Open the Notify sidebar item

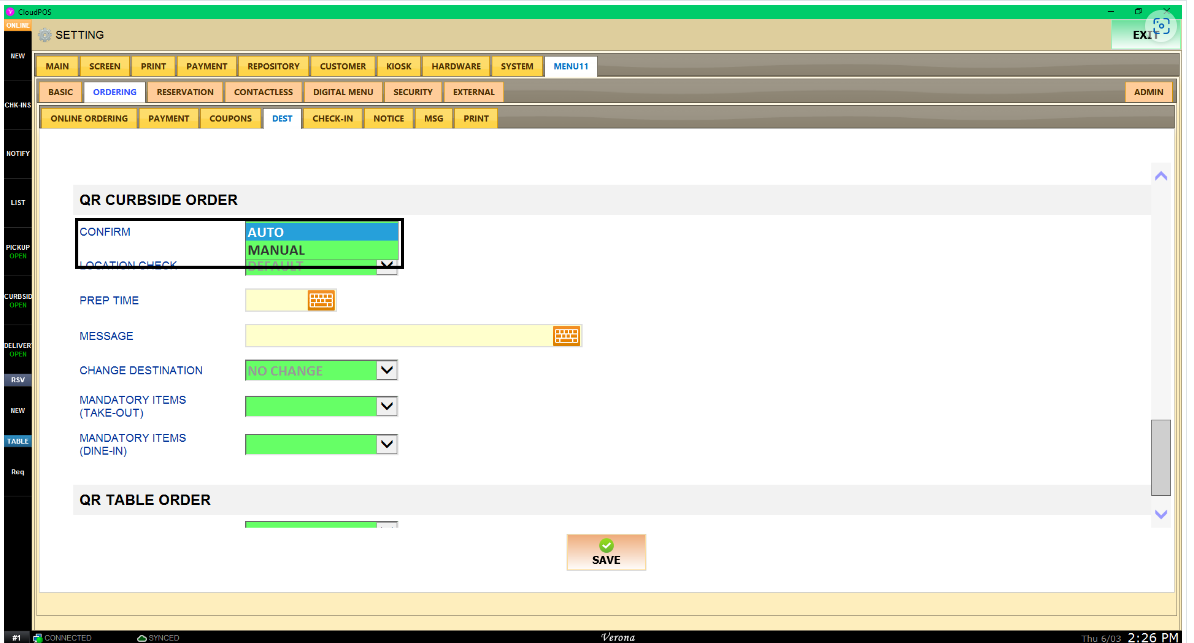[x=18, y=154]
